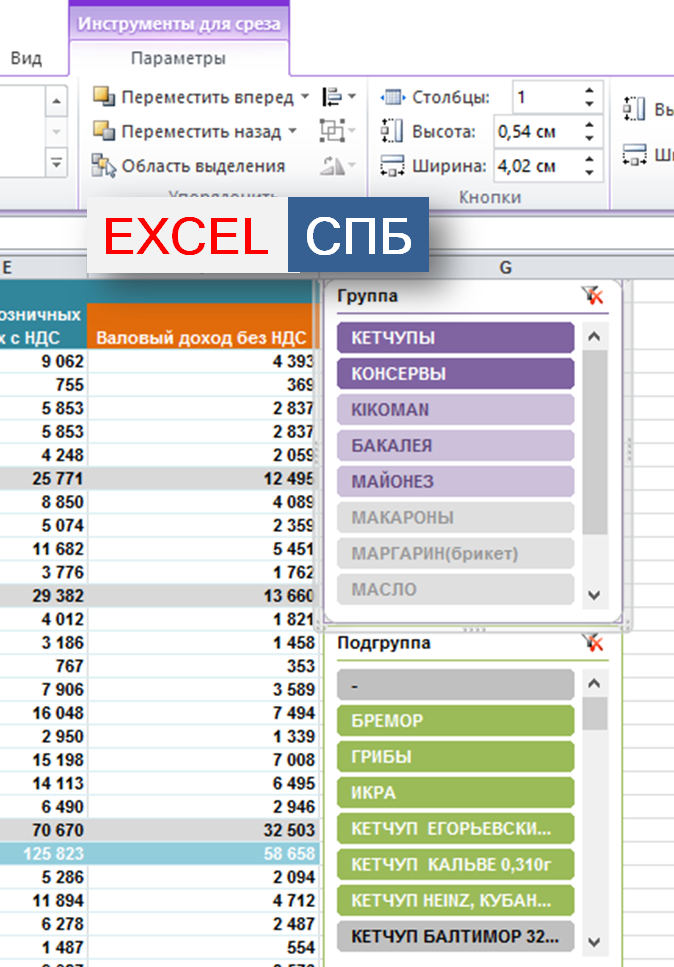
Task: Expand the gallery more-styles arrow
Action: pos(56,163)
